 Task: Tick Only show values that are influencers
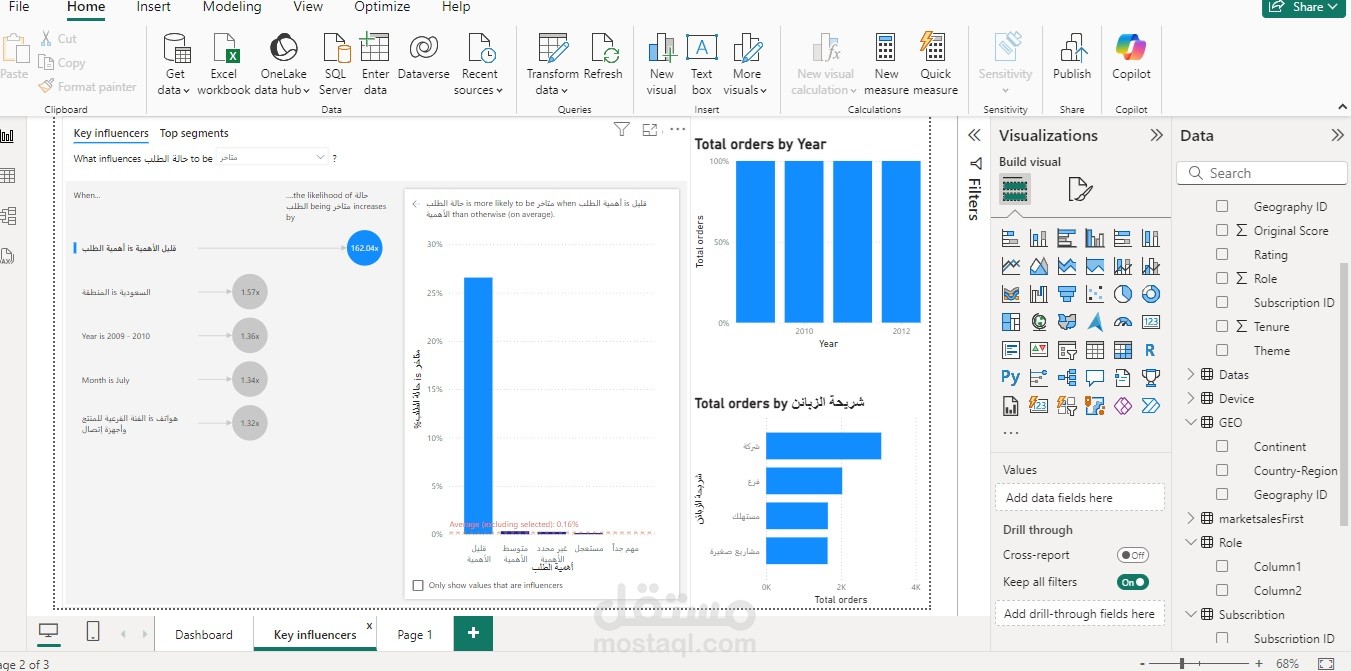point(418,585)
